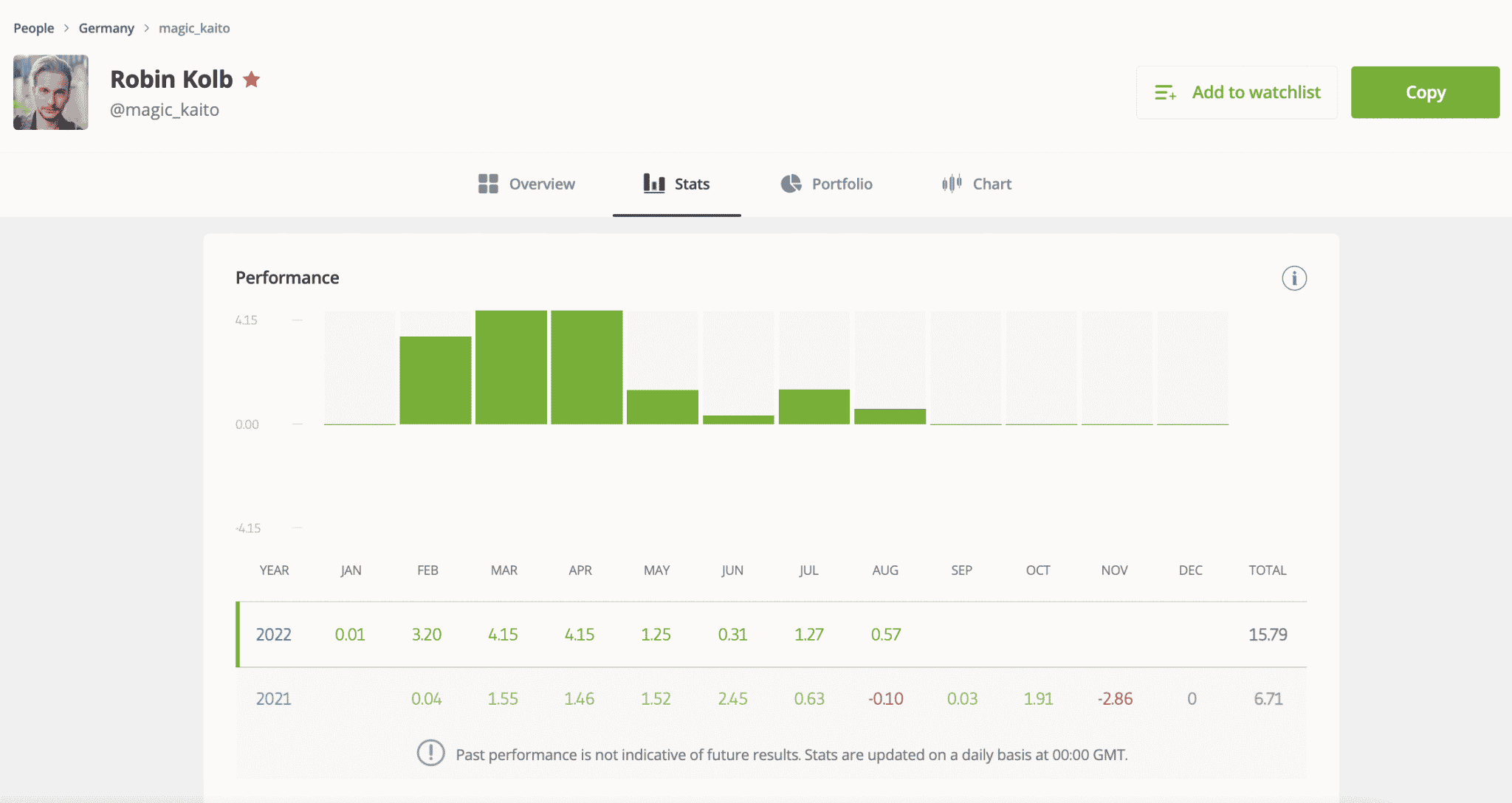Go to People breadcrumb link
The width and height of the screenshot is (1512, 803).
(34, 28)
